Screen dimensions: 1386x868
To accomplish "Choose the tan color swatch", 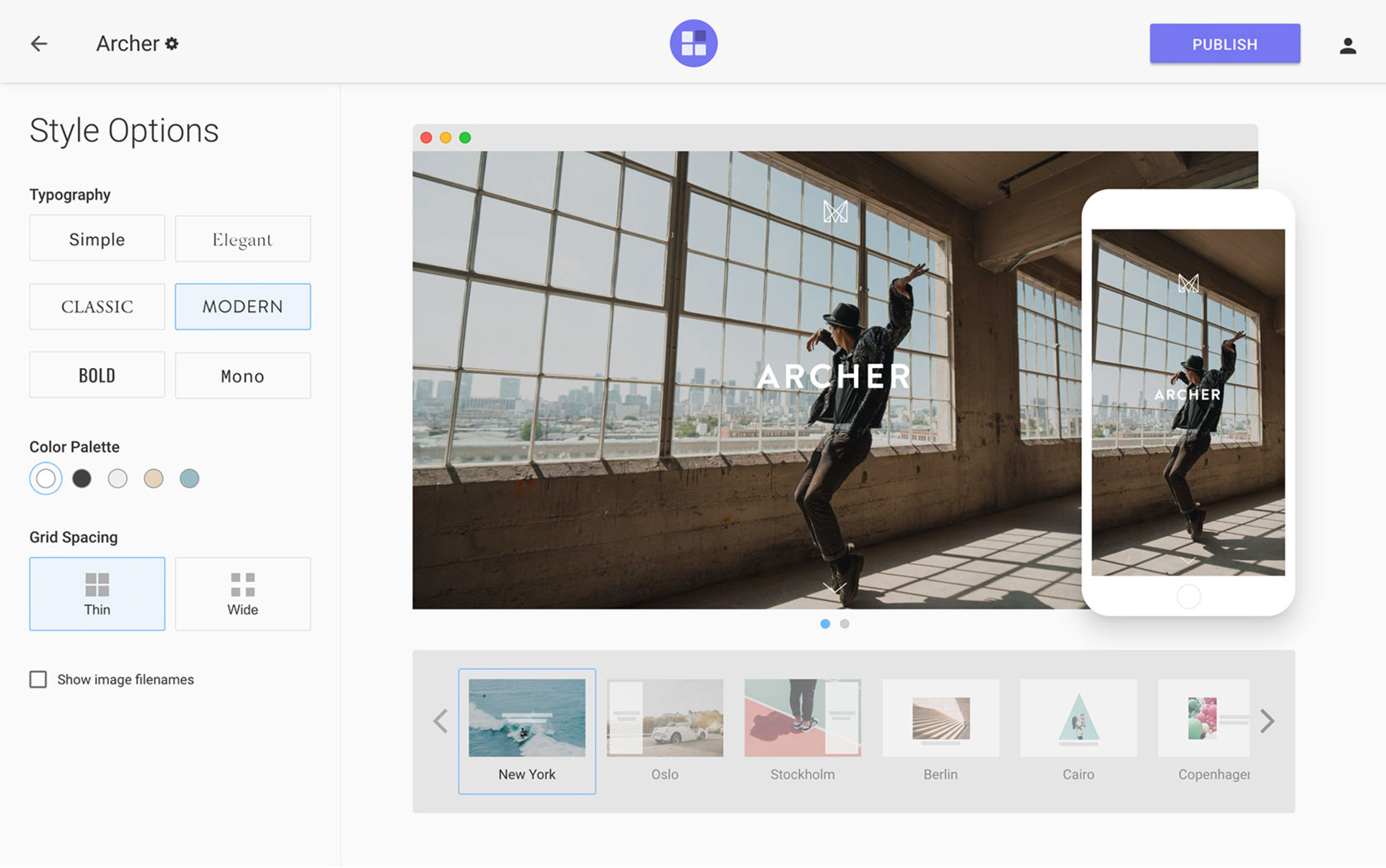I will [154, 478].
